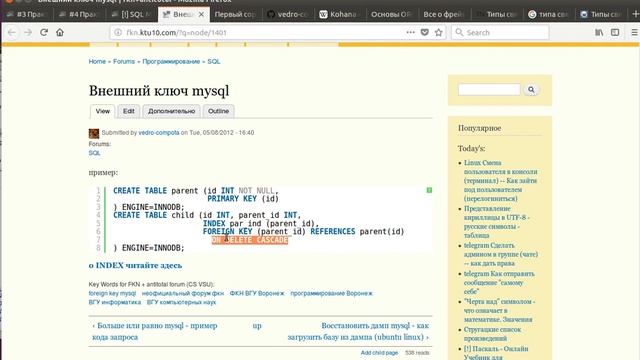The width and height of the screenshot is (640, 360).
Task: Open the browser home page icon
Action: 60,32
